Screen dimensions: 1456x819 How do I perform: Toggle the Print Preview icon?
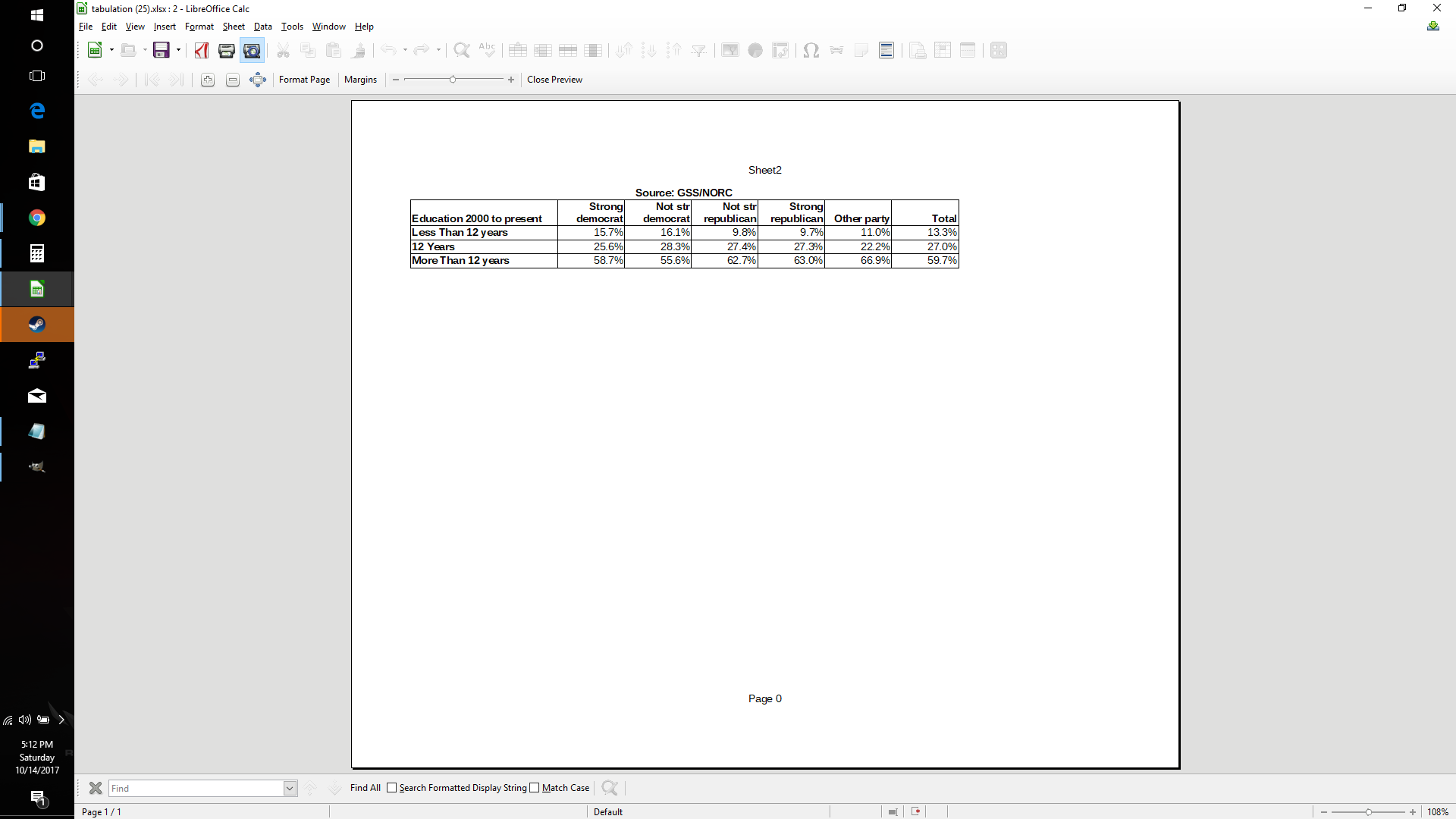pos(252,50)
